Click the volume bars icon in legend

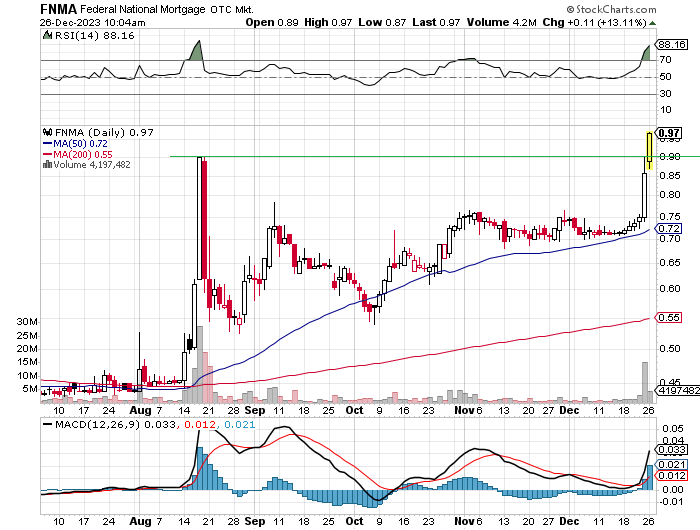[47, 164]
